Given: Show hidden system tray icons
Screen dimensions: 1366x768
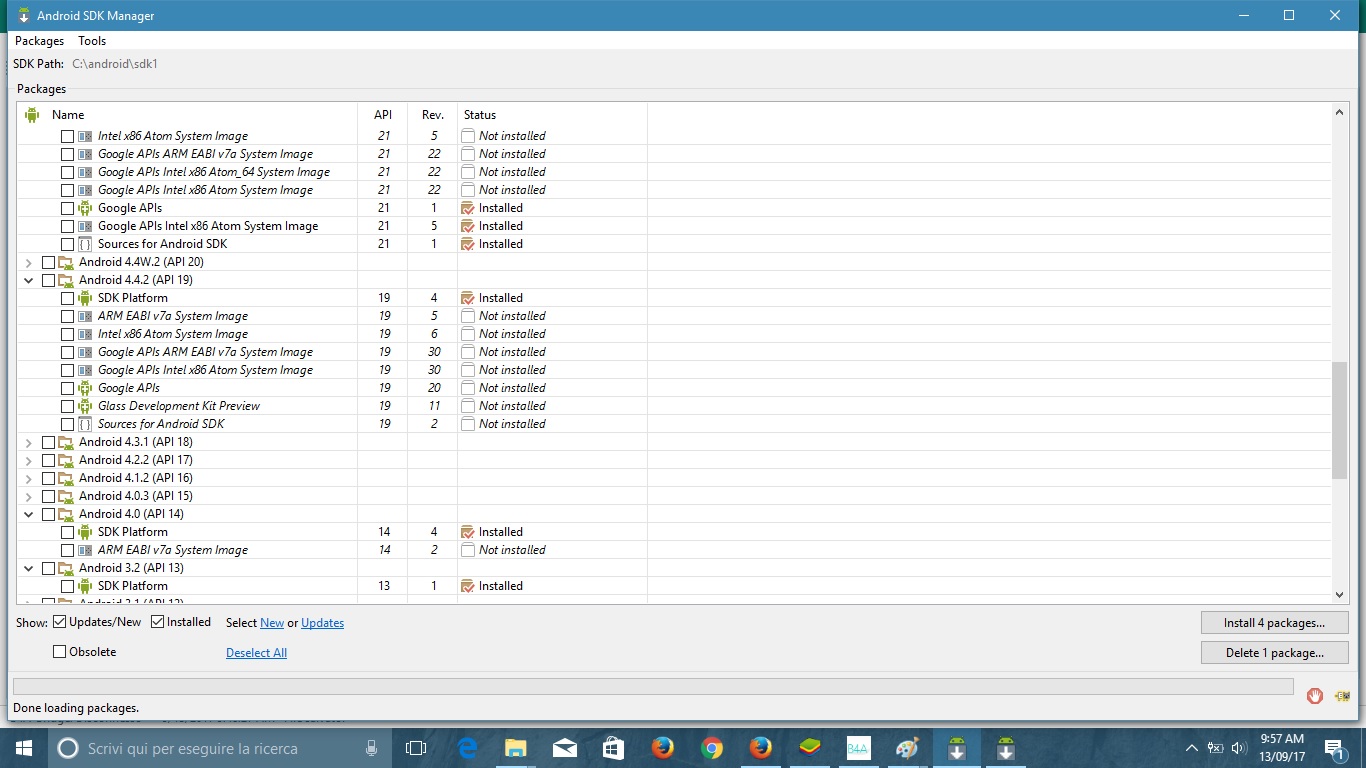Looking at the screenshot, I should click(1191, 748).
